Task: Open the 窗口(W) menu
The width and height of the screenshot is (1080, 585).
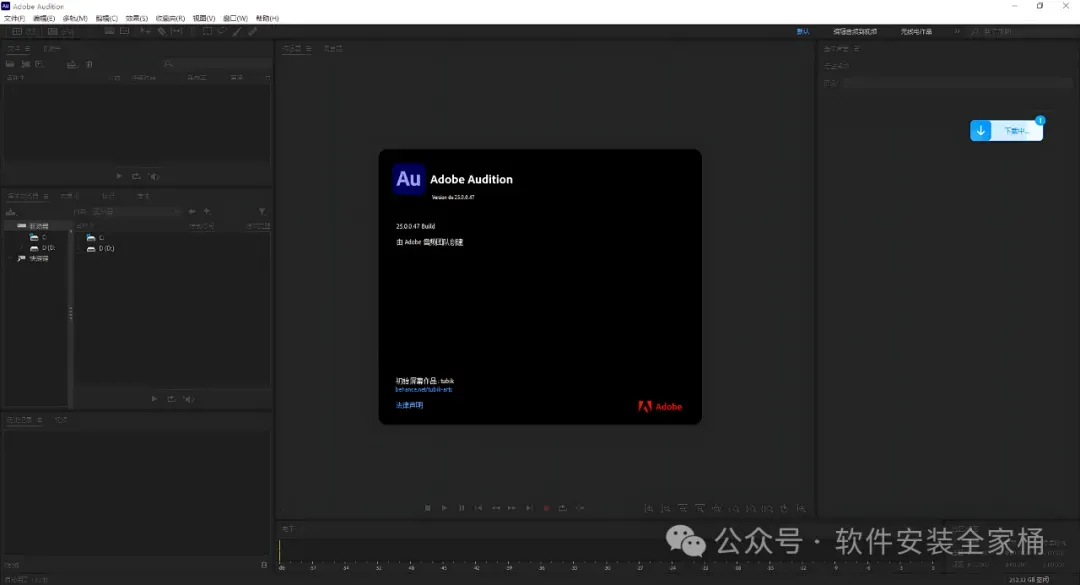Action: point(235,19)
